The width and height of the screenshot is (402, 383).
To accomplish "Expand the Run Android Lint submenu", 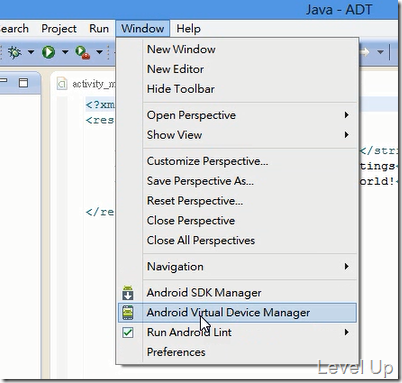I will point(237,332).
